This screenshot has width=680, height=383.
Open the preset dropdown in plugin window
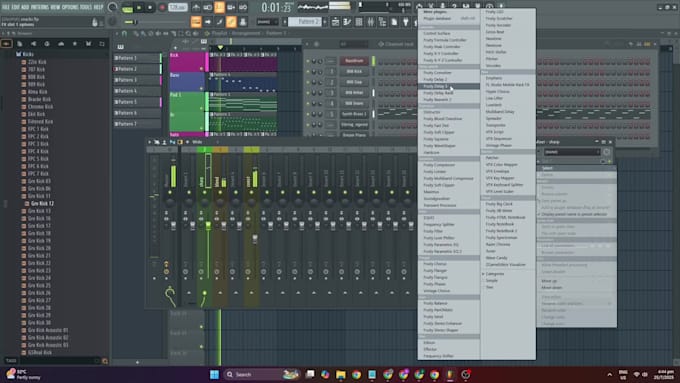pos(572,152)
